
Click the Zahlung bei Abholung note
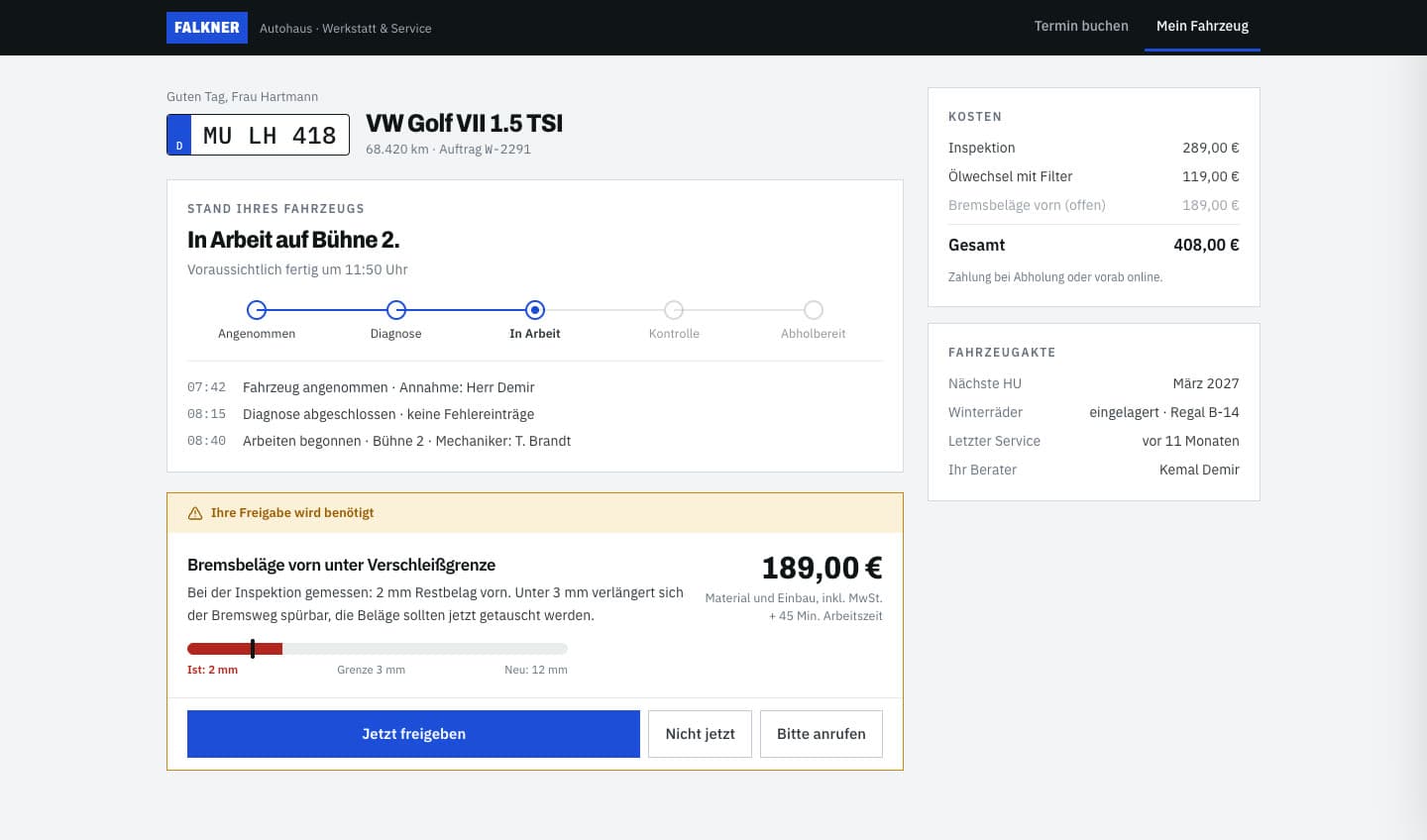(1055, 277)
